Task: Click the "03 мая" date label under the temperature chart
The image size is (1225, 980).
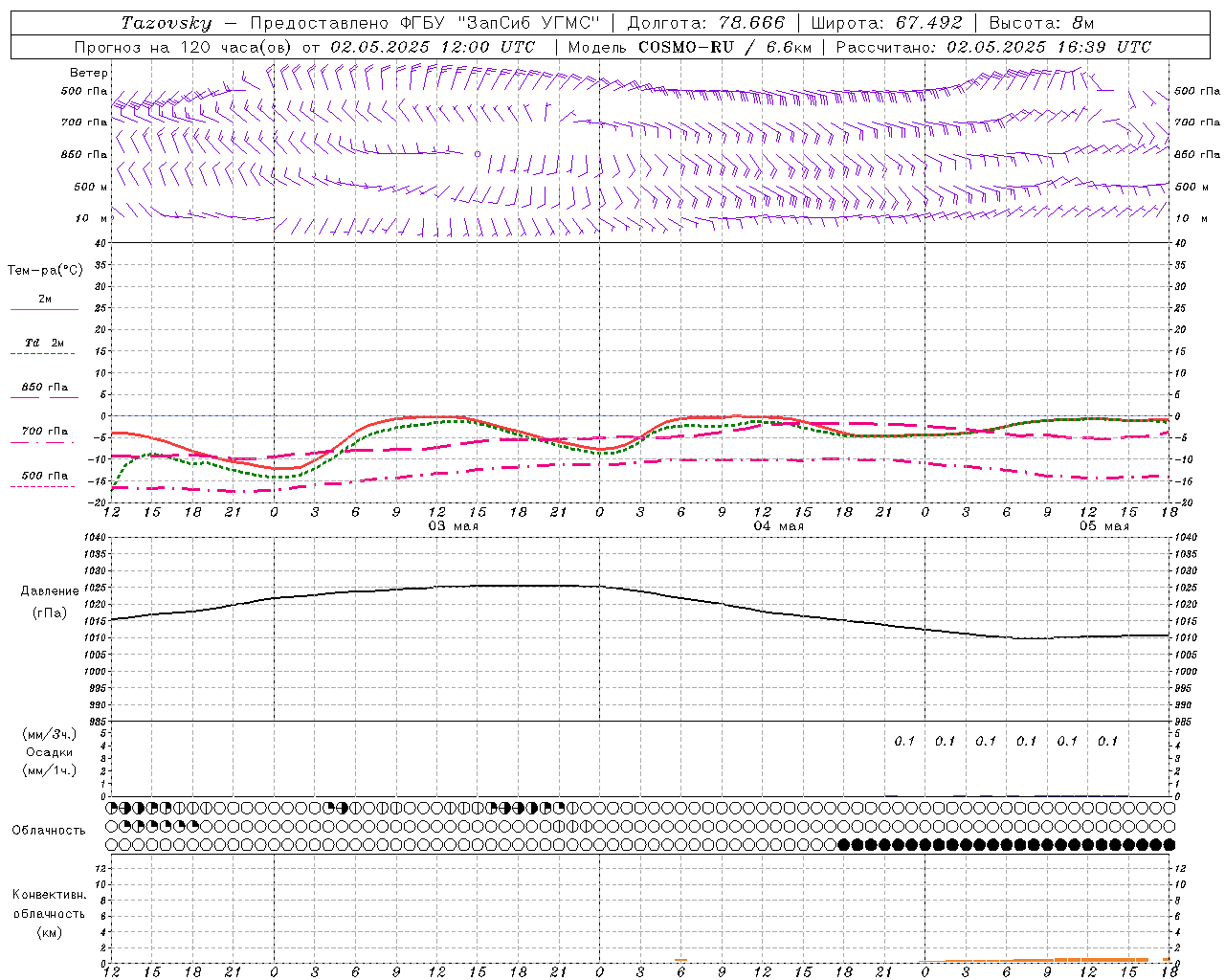Action: pos(453,526)
